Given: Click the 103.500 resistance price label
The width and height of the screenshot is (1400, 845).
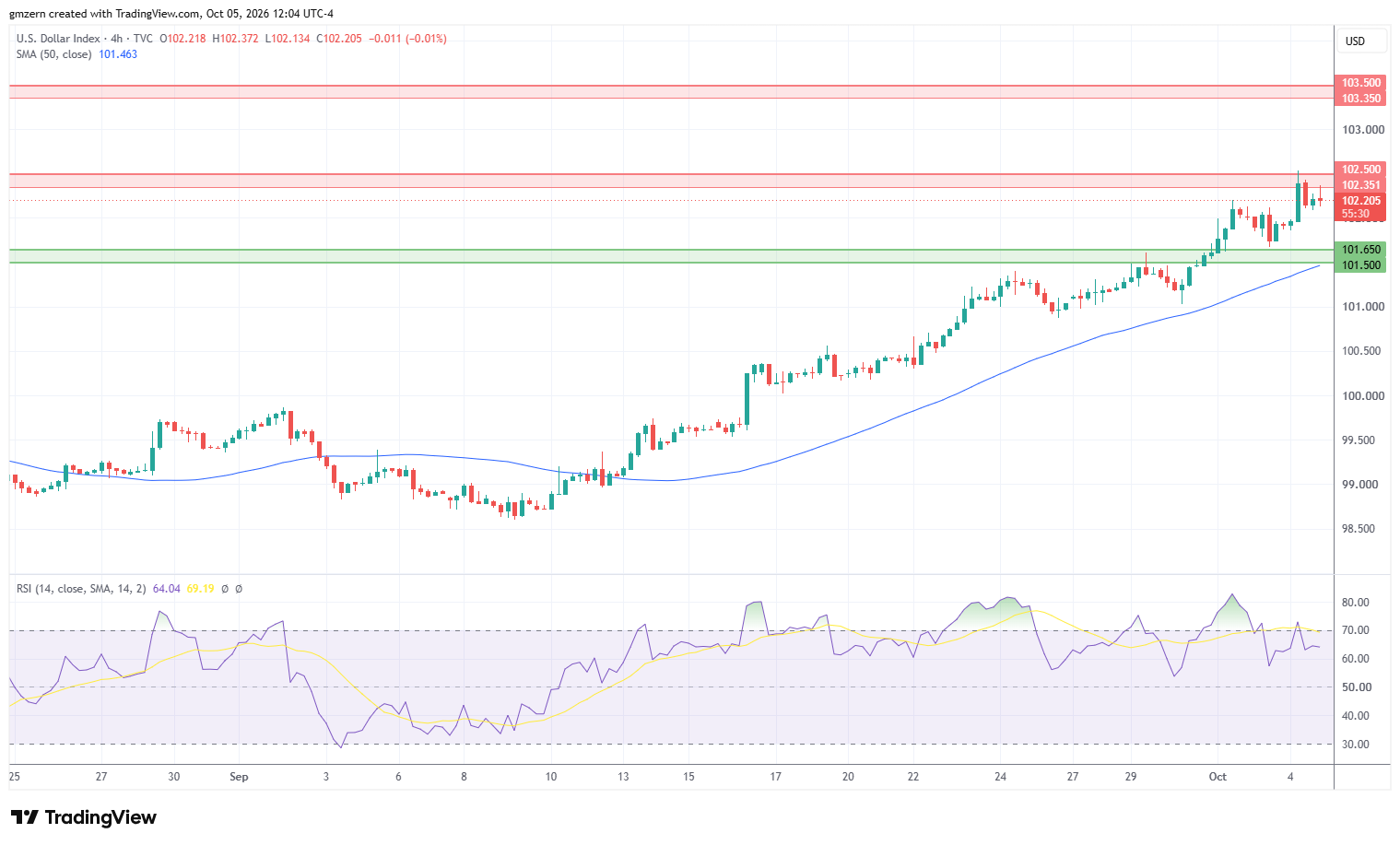Looking at the screenshot, I should 1361,83.
